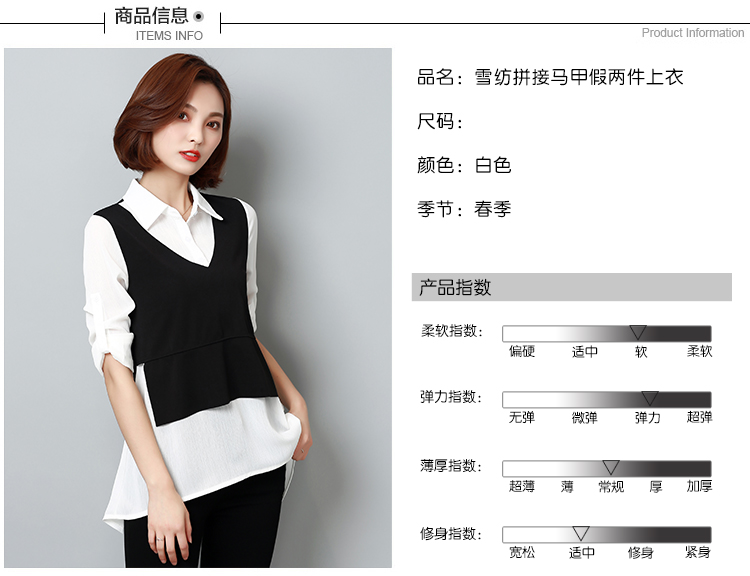Image resolution: width=750 pixels, height=576 pixels.
Task: Click the 修身指数 triangle marker
Action: click(581, 532)
